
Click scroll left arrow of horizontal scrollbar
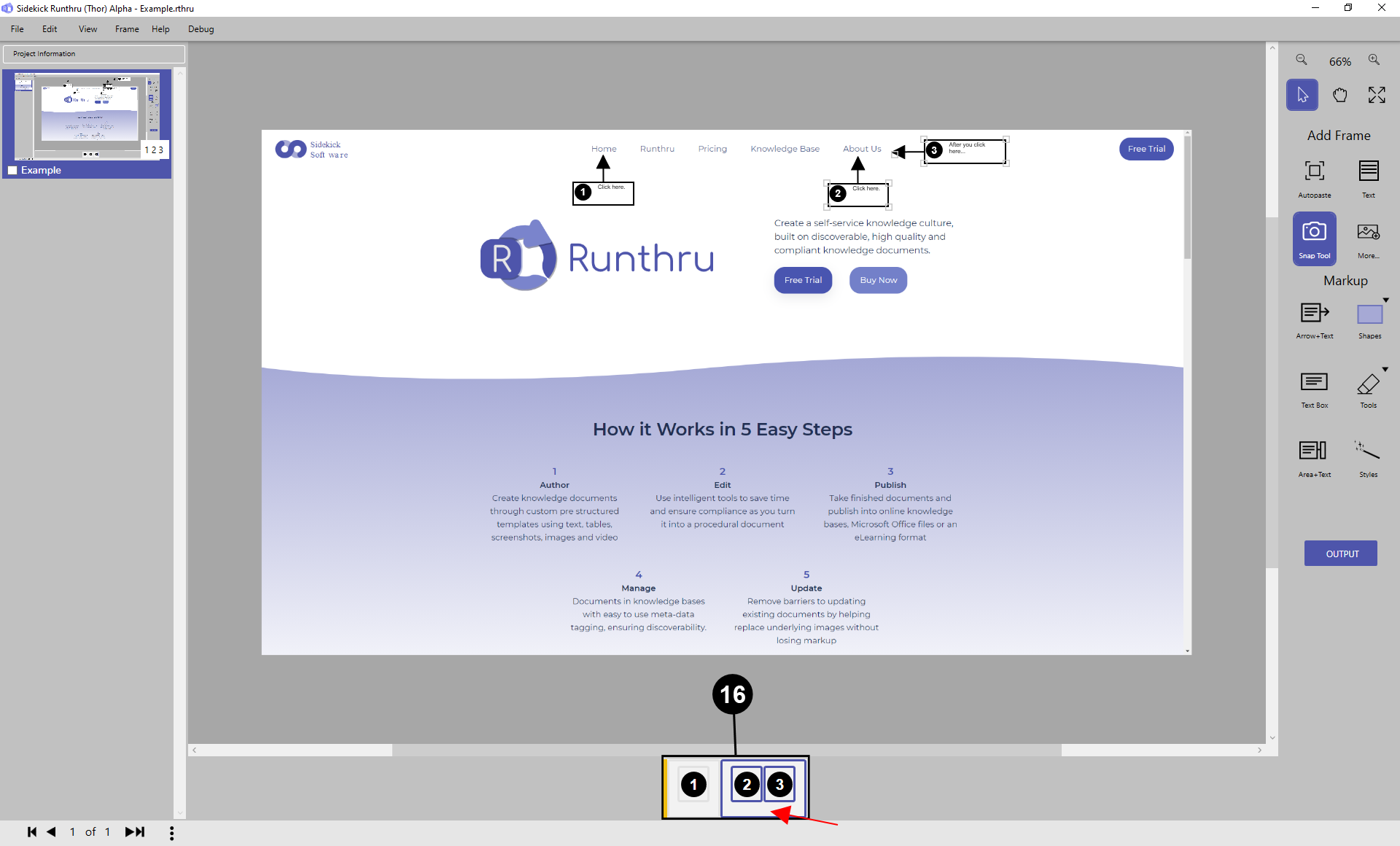(194, 750)
